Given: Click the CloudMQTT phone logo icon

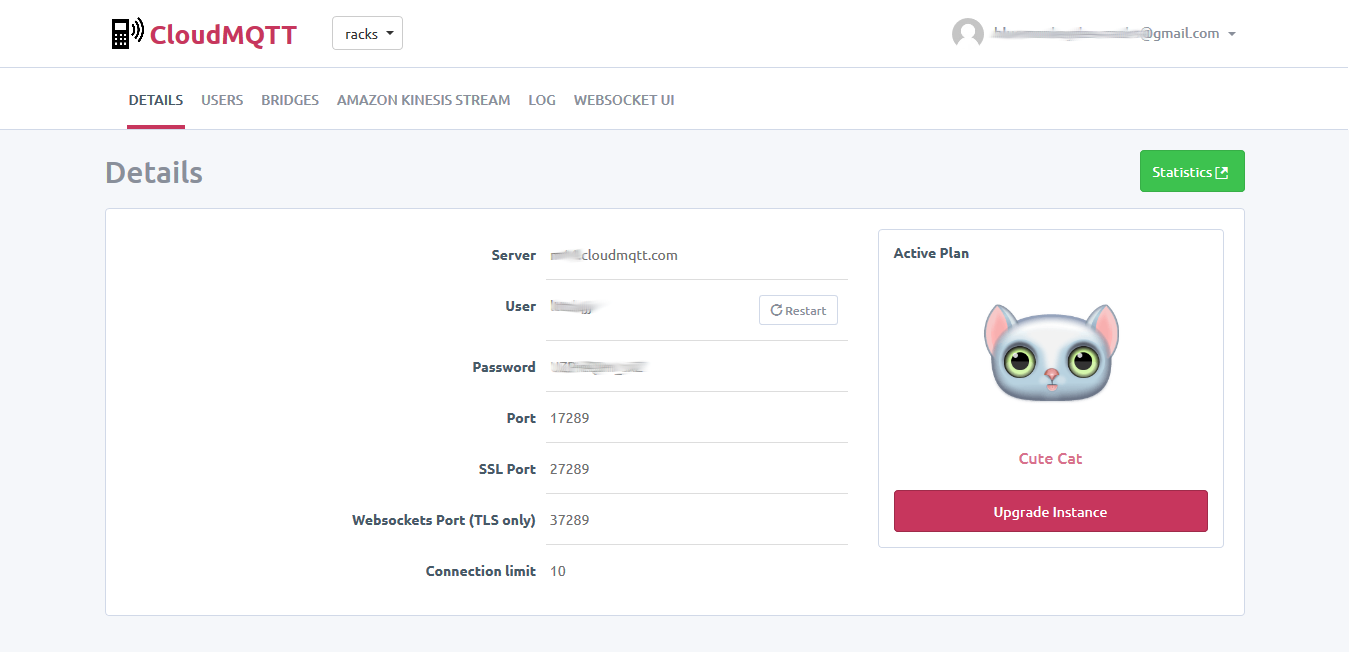Looking at the screenshot, I should 127,34.
